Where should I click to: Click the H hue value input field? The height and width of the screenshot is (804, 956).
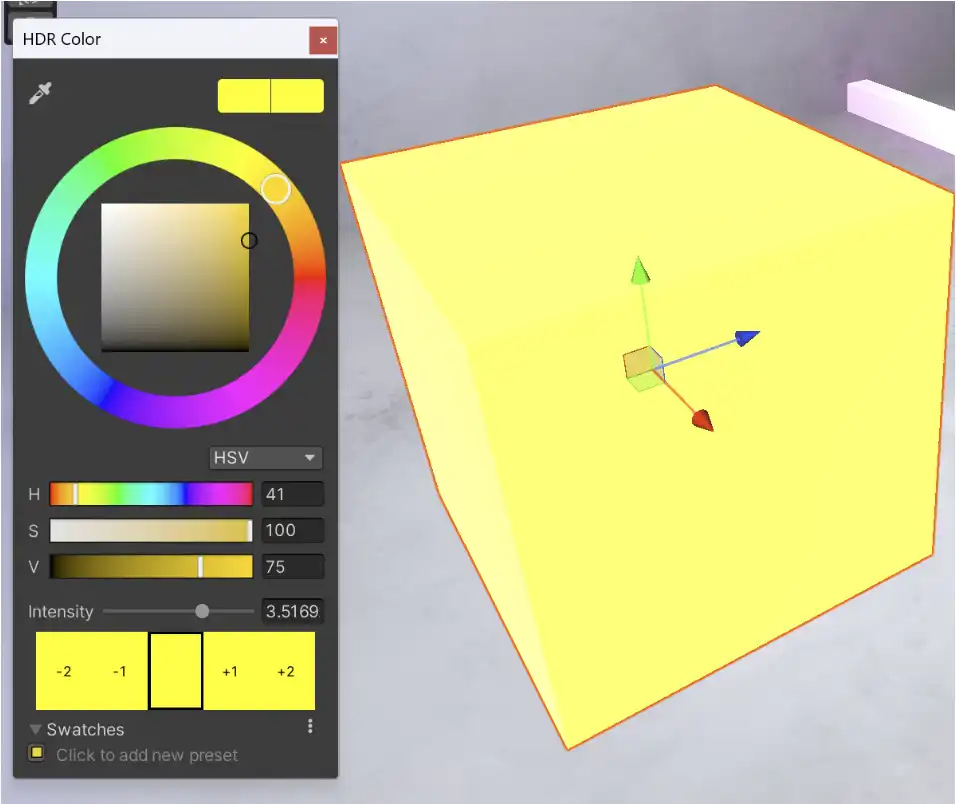click(x=293, y=494)
